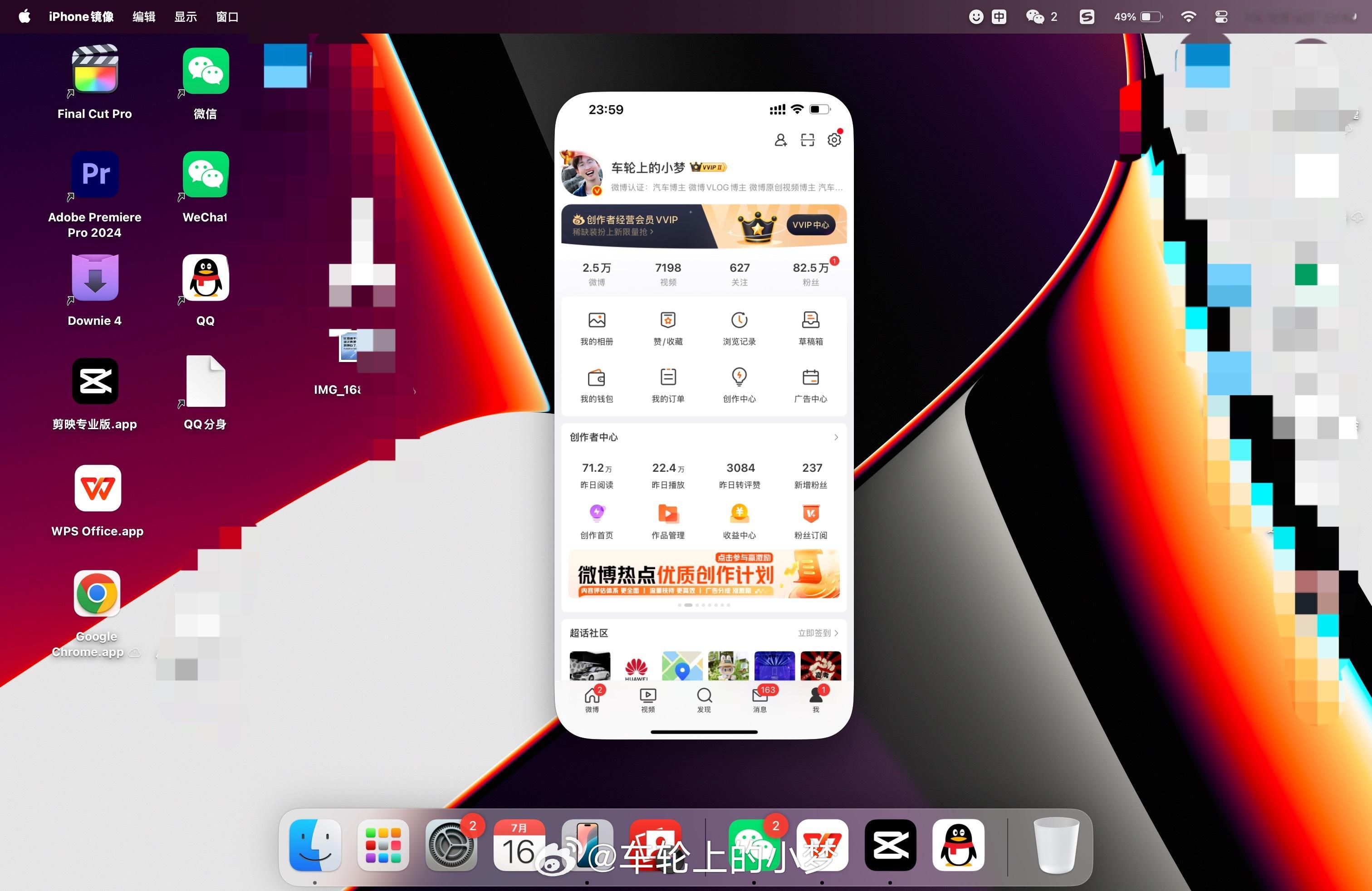View the 2.5万 微博 posts count

click(x=597, y=274)
